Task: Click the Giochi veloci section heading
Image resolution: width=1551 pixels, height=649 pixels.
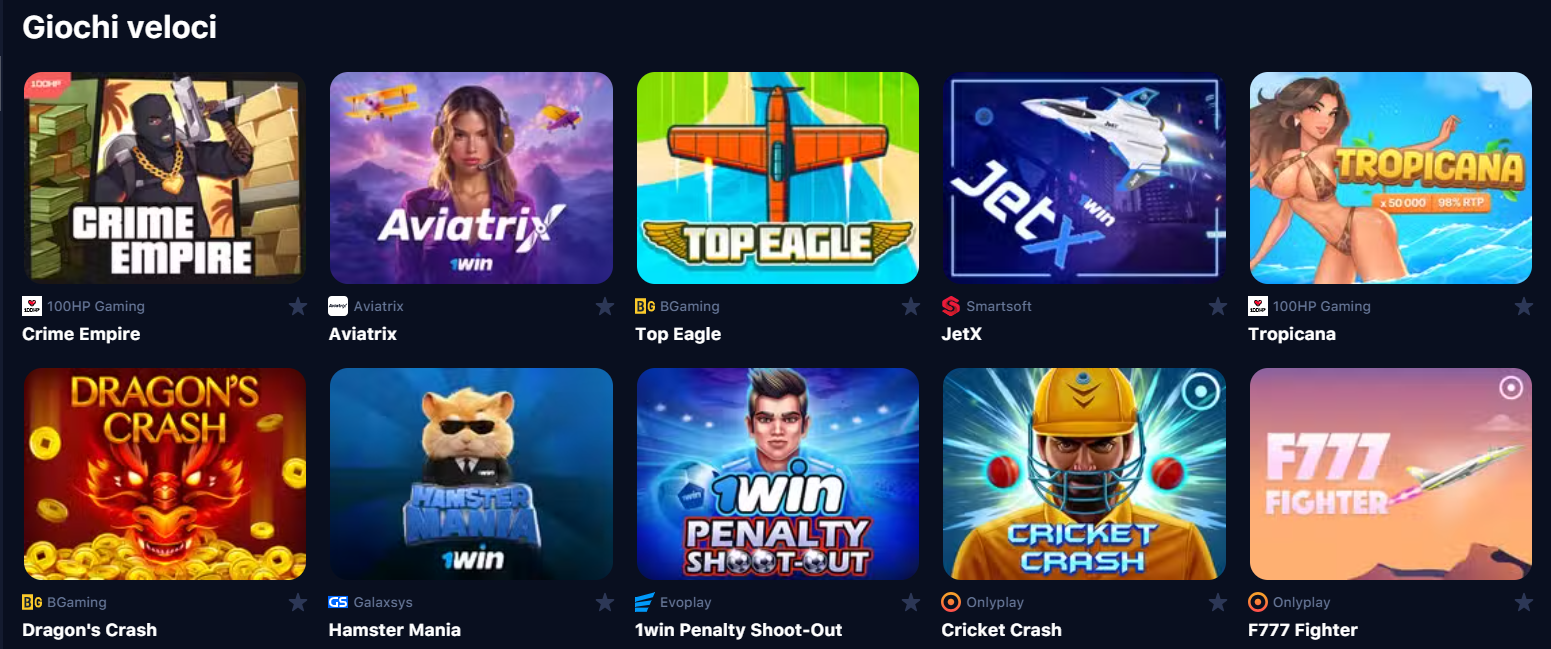Action: click(120, 27)
